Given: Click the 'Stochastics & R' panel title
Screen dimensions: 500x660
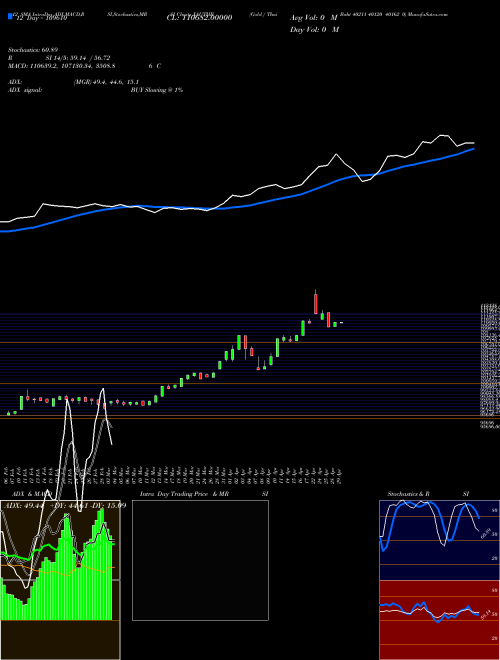Looking at the screenshot, I should coord(409,494).
